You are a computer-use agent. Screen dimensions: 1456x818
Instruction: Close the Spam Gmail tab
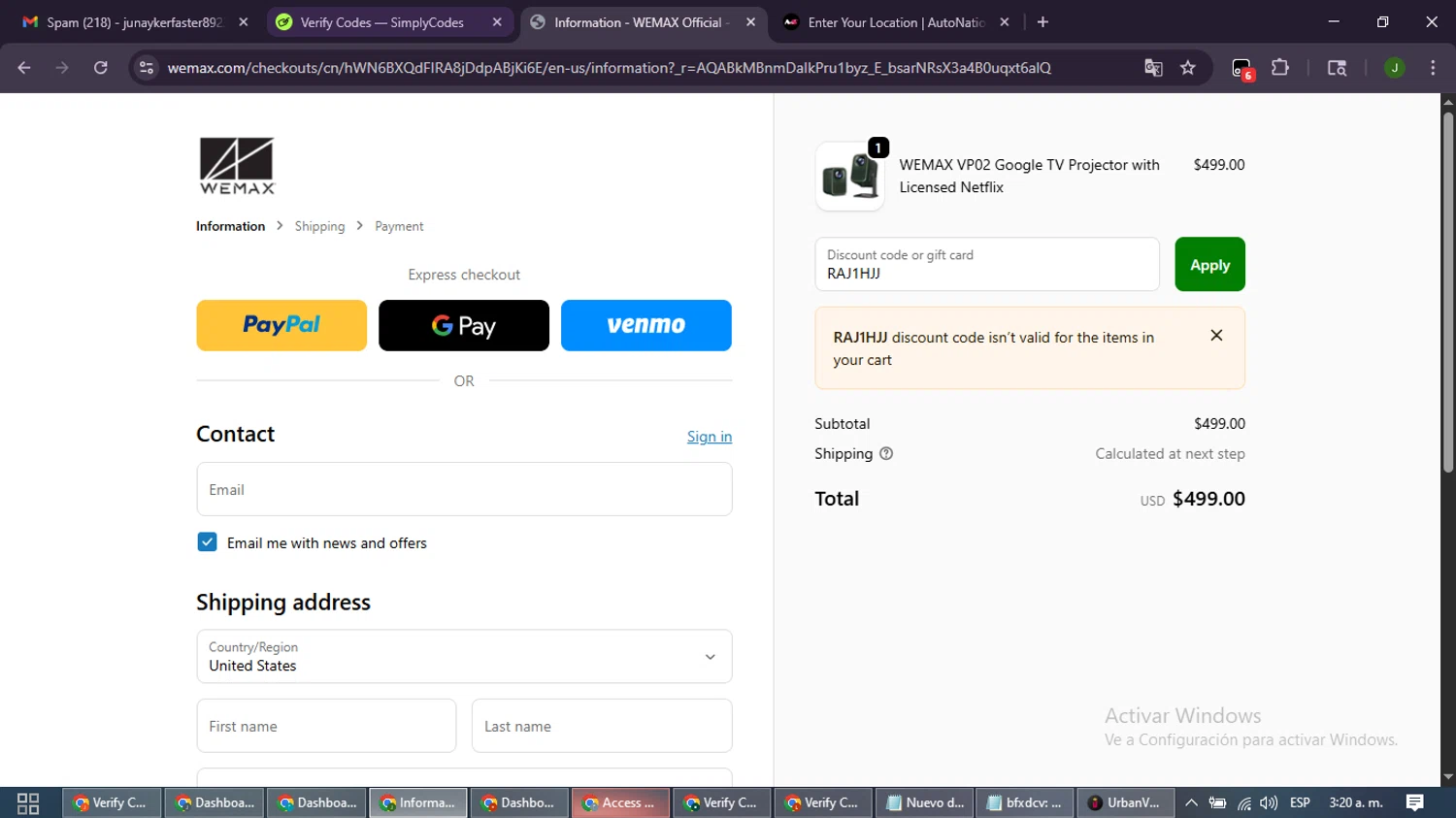tap(244, 22)
